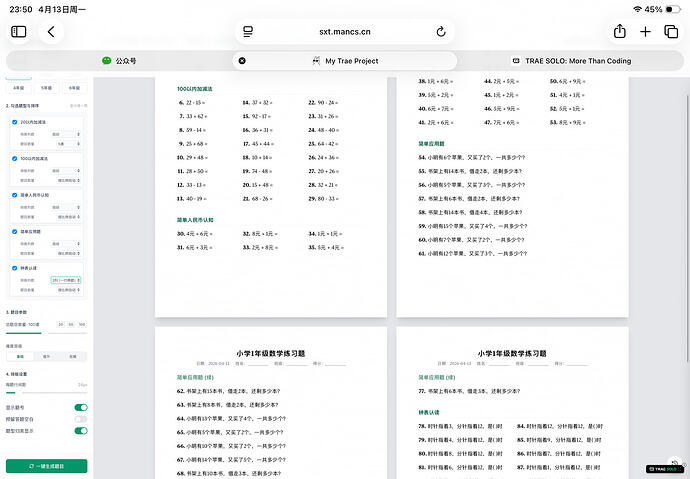690x479 pixels.
Task: Switch to TRAE SOLO: More Than Coding tab
Action: (571, 61)
